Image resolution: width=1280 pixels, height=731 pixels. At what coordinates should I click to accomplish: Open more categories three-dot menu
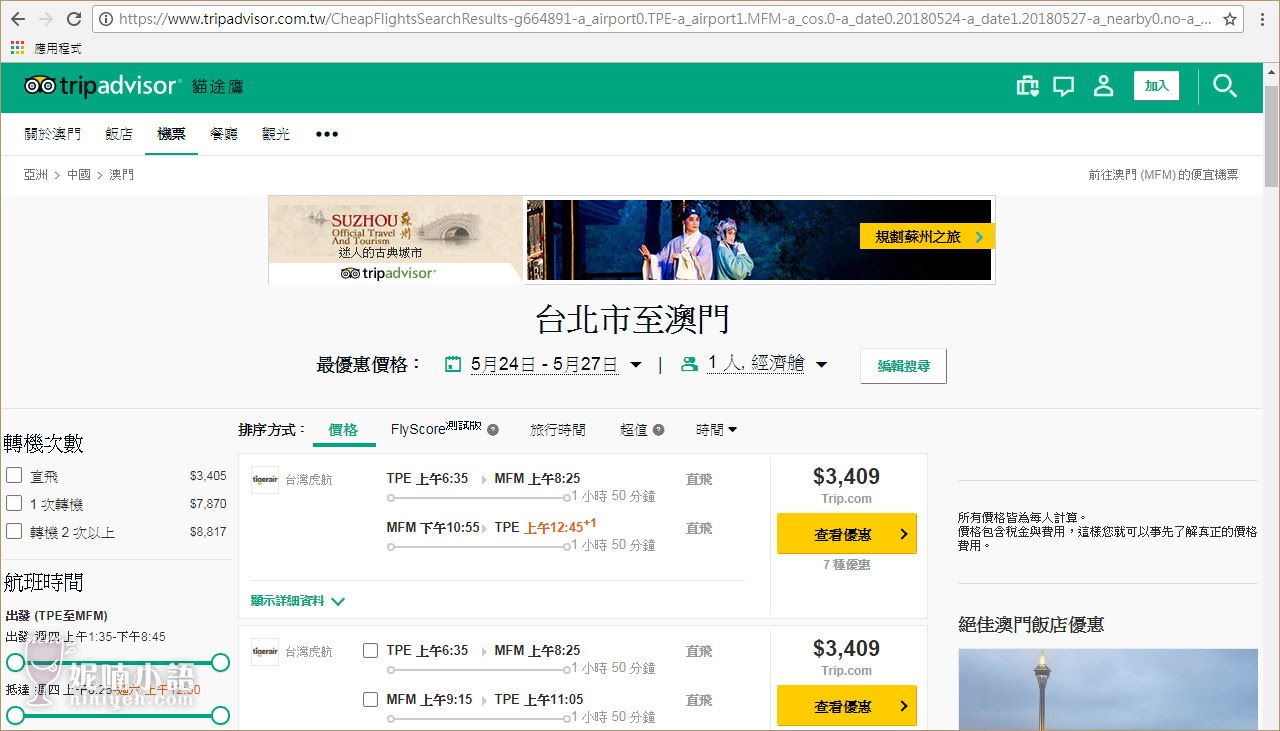pyautogui.click(x=327, y=134)
